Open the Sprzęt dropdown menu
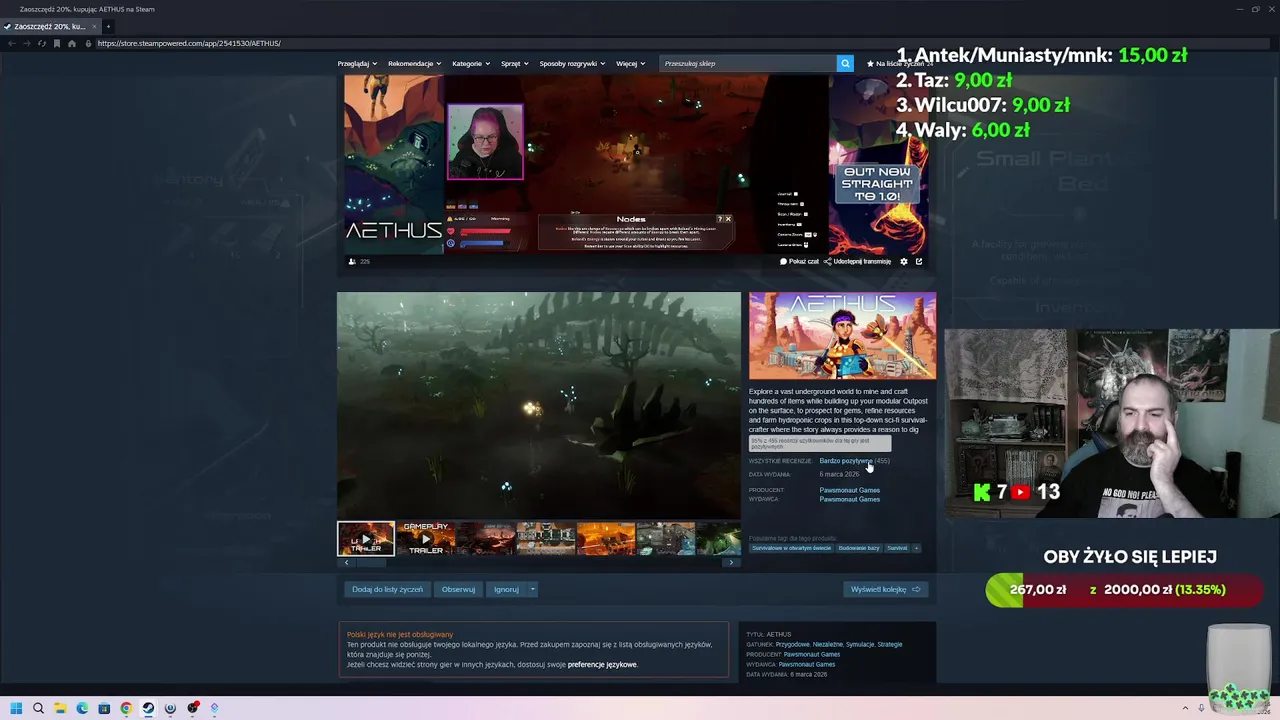 tap(515, 63)
